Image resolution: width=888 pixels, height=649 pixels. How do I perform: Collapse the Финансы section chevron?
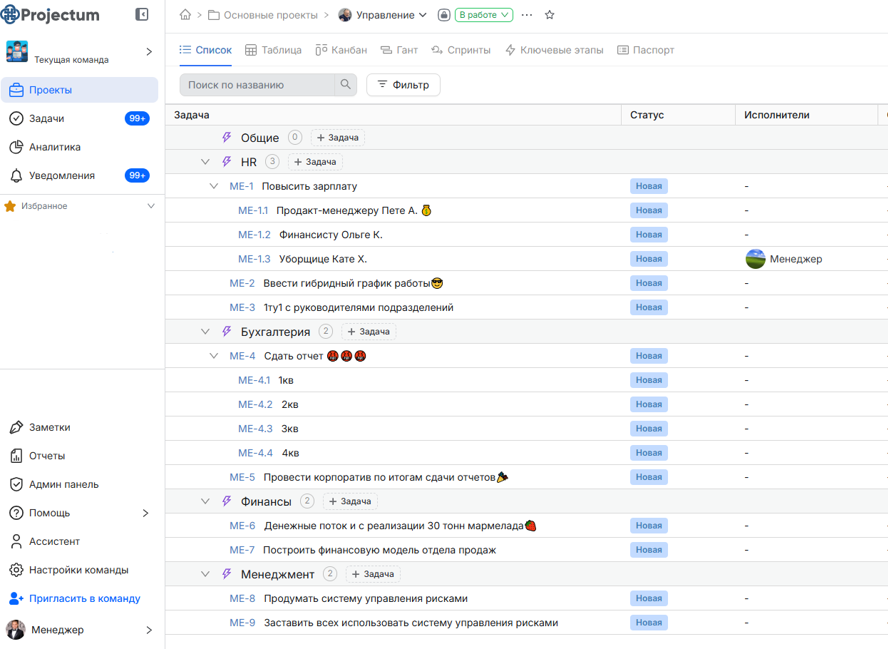[205, 502]
